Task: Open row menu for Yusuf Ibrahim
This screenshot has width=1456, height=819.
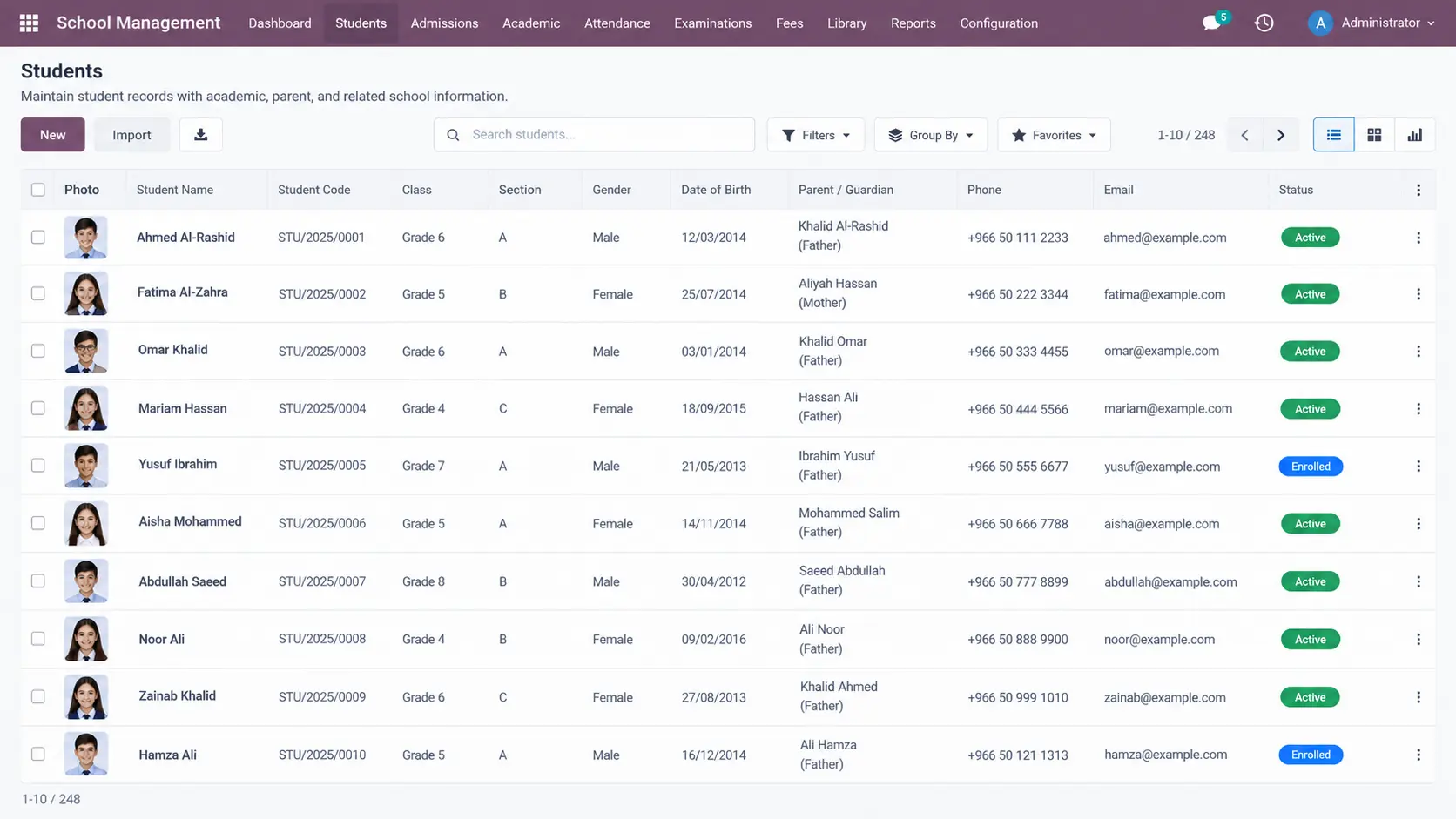Action: coord(1419,467)
